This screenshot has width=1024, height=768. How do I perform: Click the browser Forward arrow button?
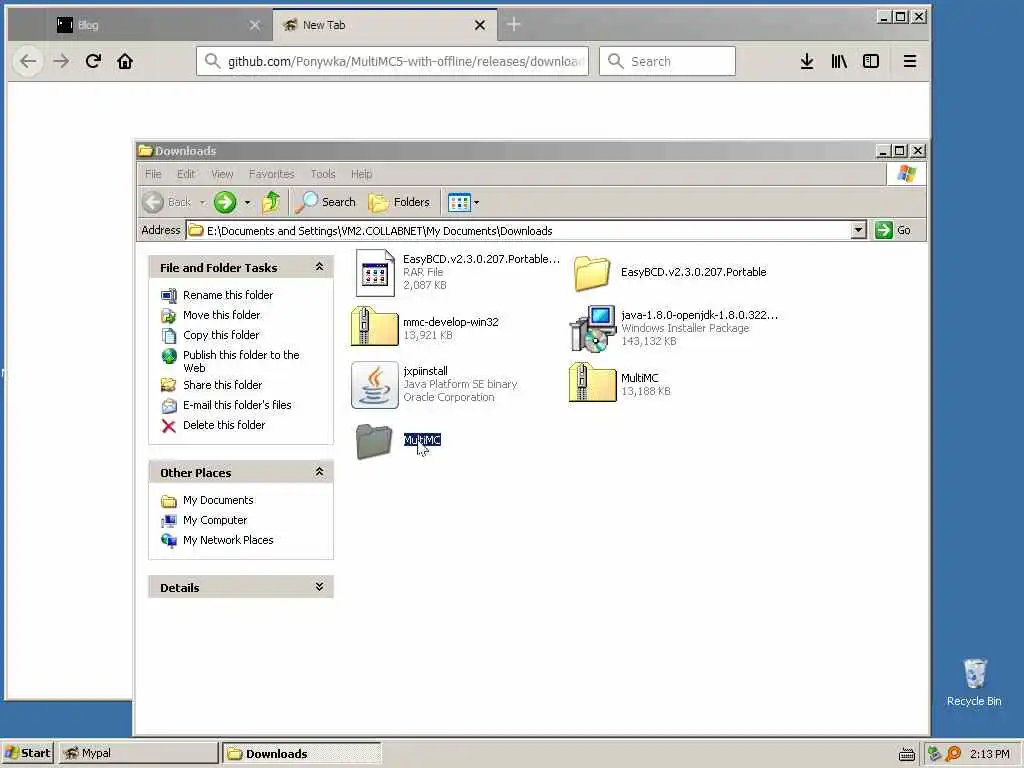pos(61,61)
